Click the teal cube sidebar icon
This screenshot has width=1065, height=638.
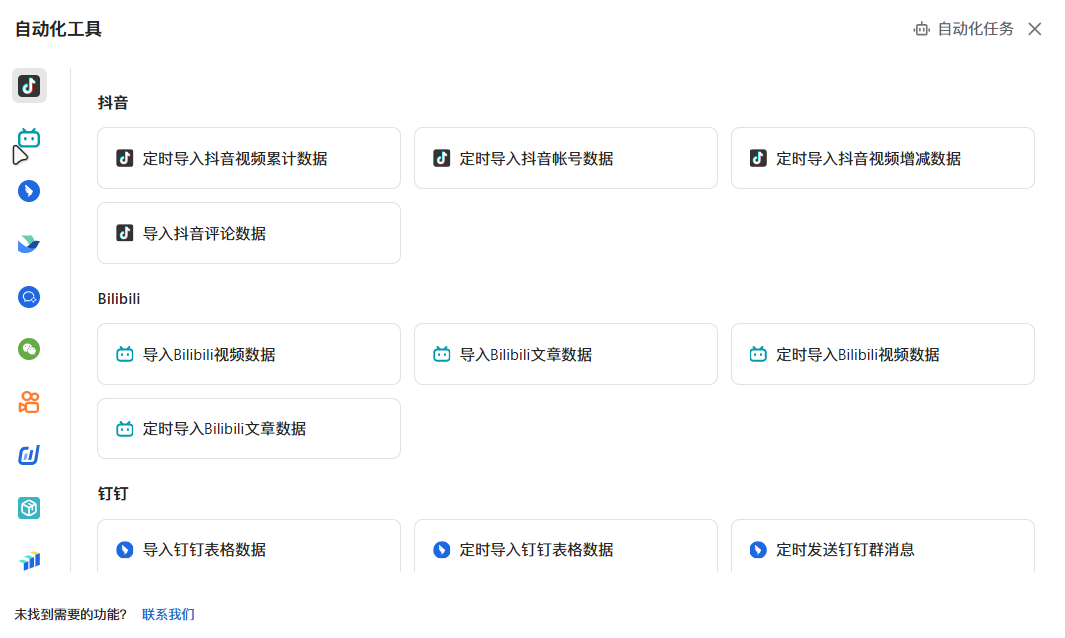[29, 508]
